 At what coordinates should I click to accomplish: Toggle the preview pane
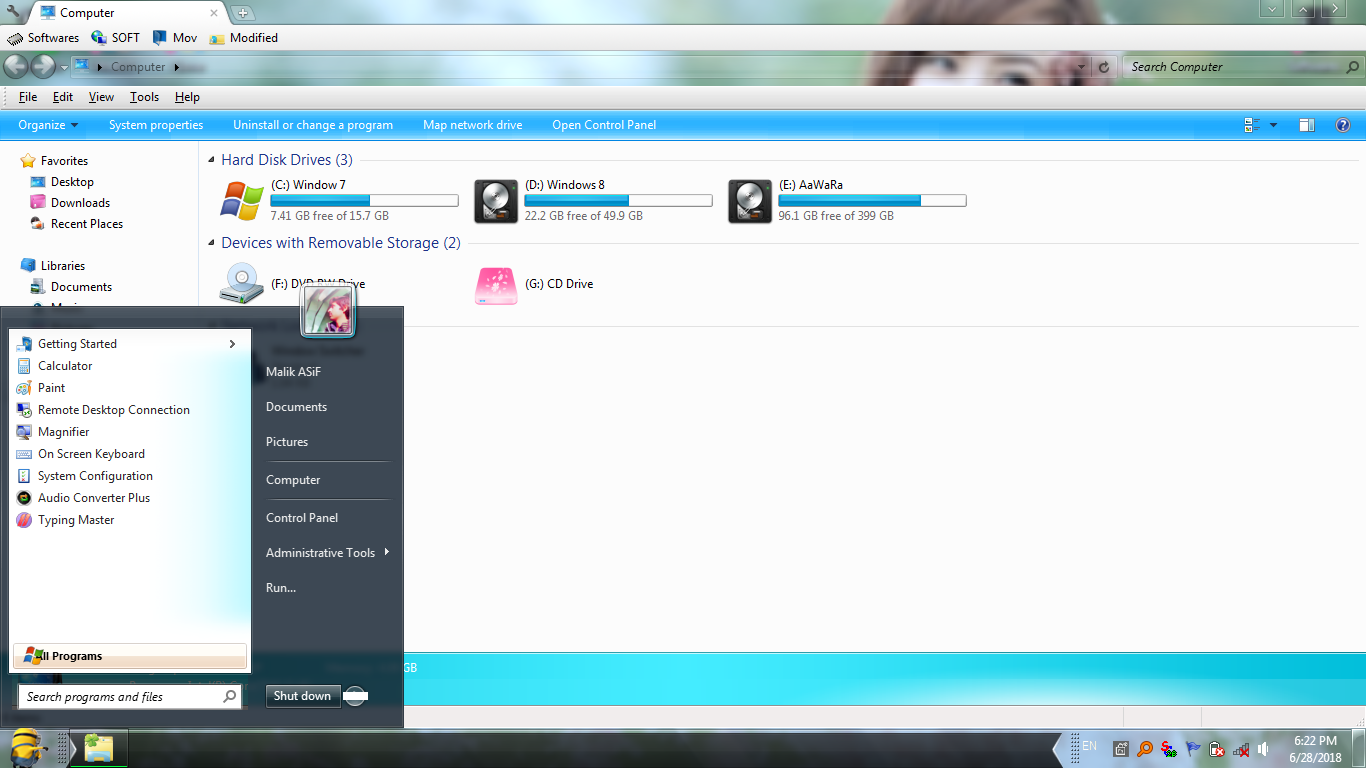[x=1306, y=125]
